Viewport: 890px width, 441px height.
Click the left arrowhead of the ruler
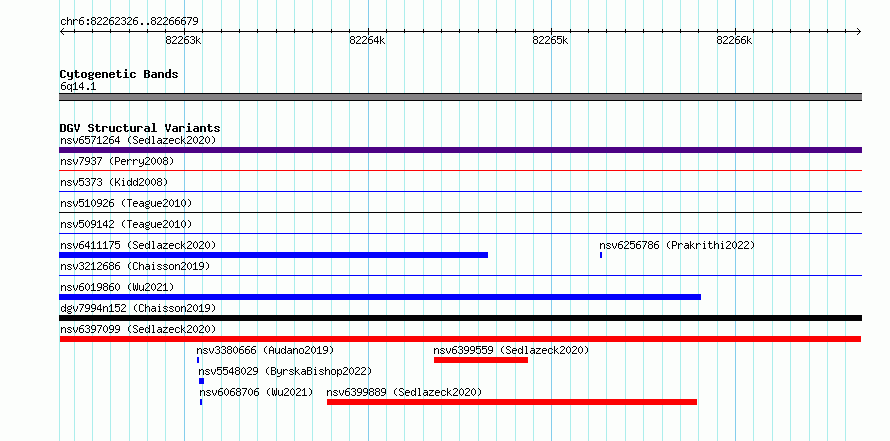tap(62, 31)
